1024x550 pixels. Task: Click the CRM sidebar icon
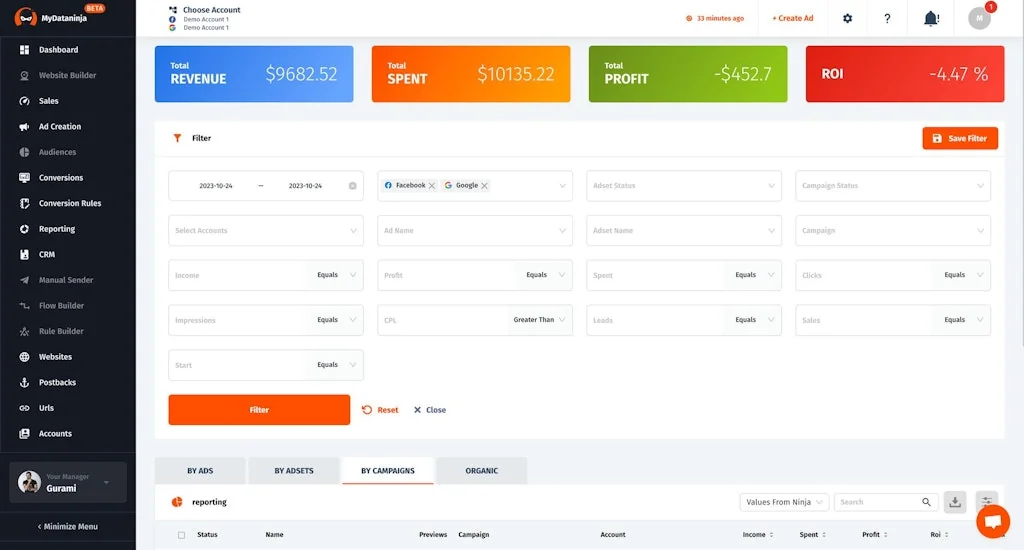point(24,255)
